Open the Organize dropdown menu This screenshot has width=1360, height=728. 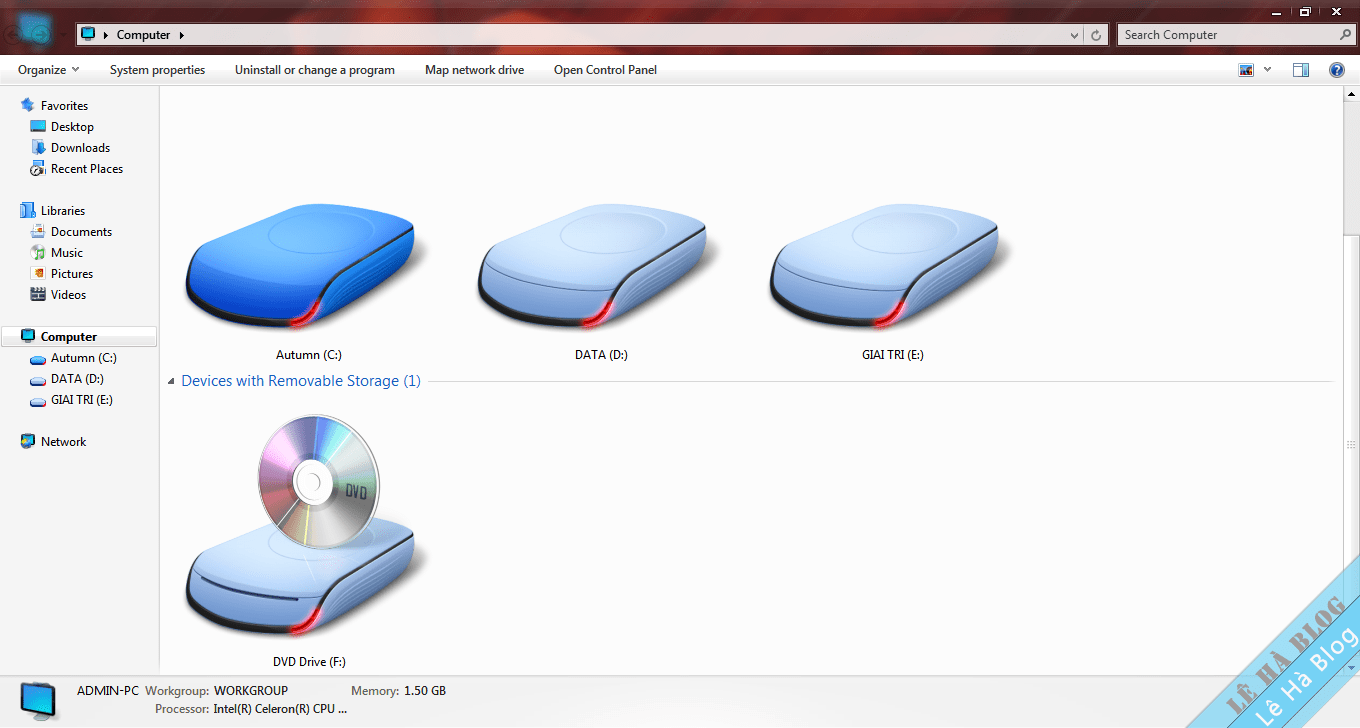49,70
